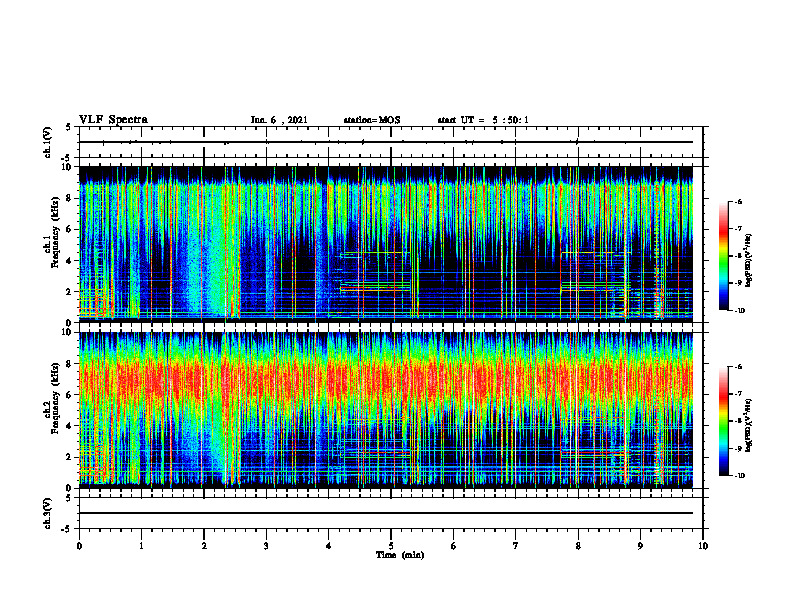Image resolution: width=792 pixels, height=612 pixels.
Task: Click the "-10" tick on ch.1 colorbar
Action: click(x=739, y=311)
